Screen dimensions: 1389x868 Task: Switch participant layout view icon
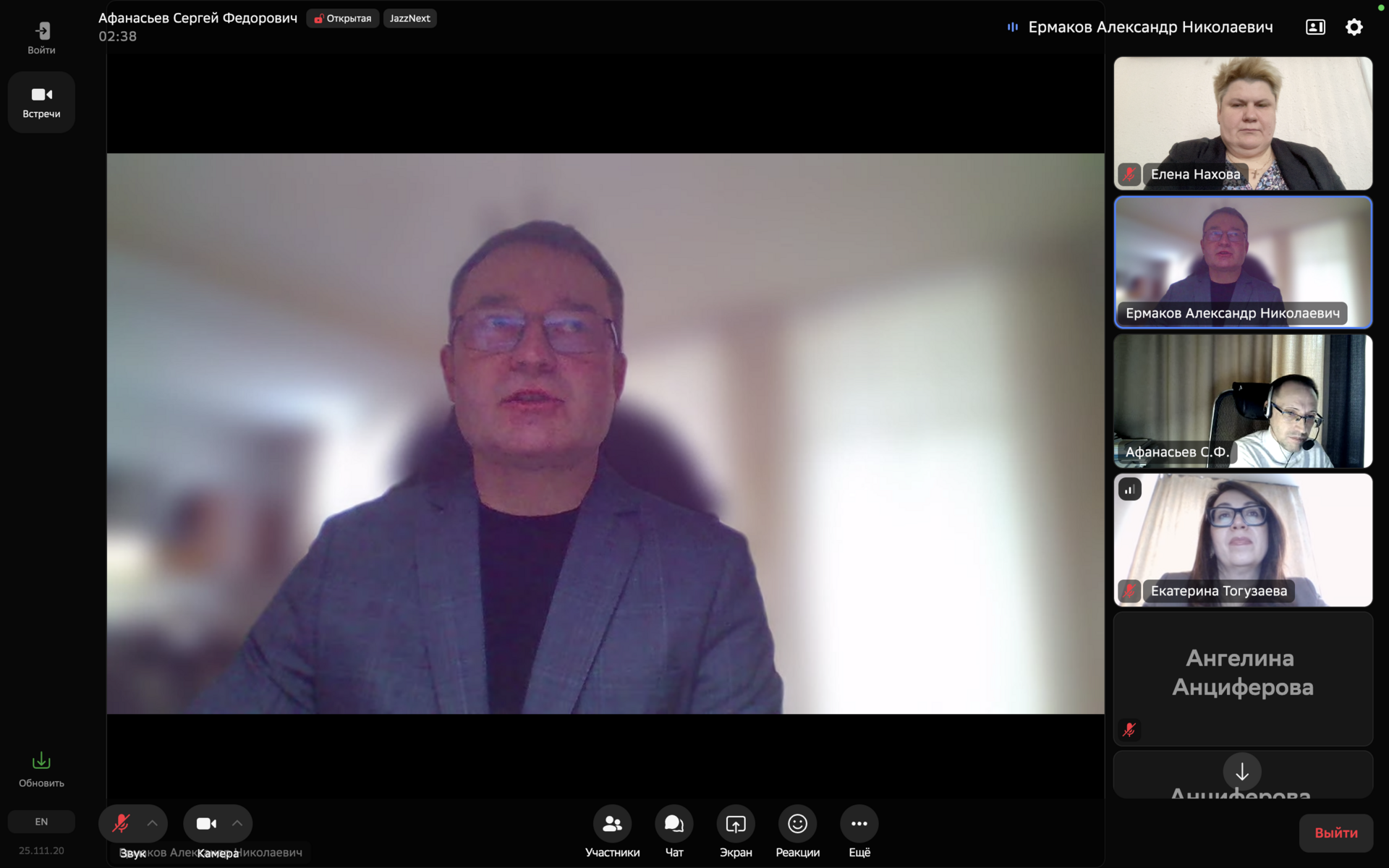1315,27
